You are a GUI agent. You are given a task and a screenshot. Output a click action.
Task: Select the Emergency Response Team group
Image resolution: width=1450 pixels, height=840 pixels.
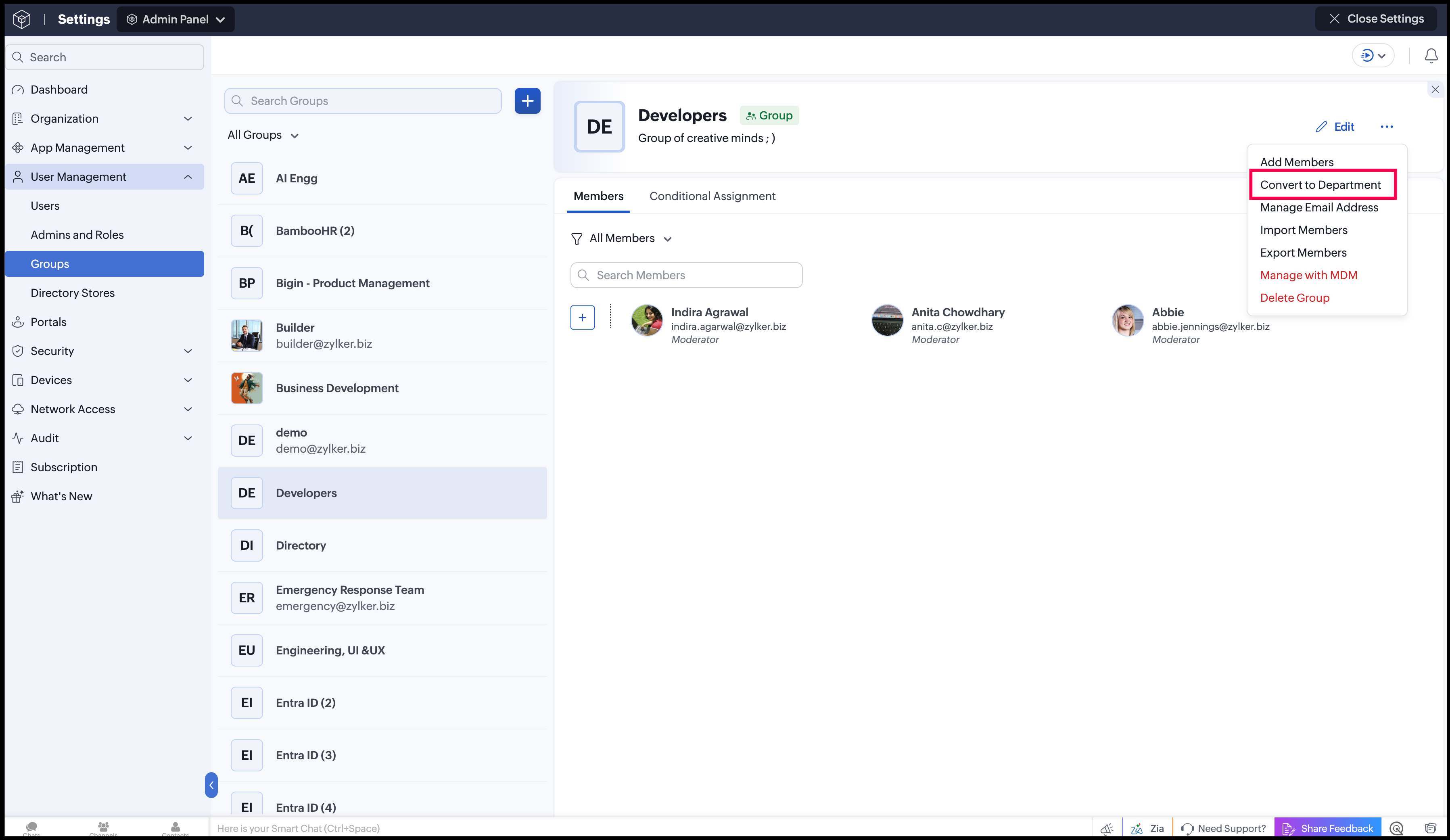[x=382, y=598]
